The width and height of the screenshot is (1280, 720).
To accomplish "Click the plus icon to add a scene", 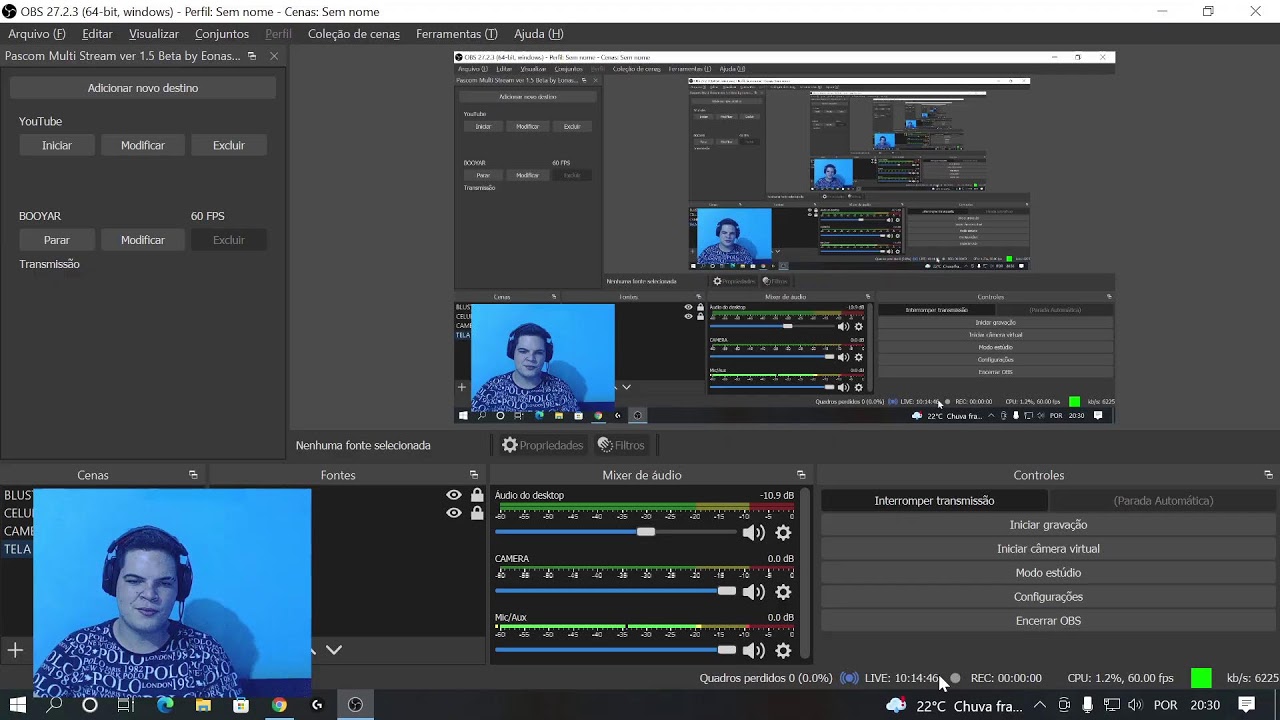I will 15,650.
